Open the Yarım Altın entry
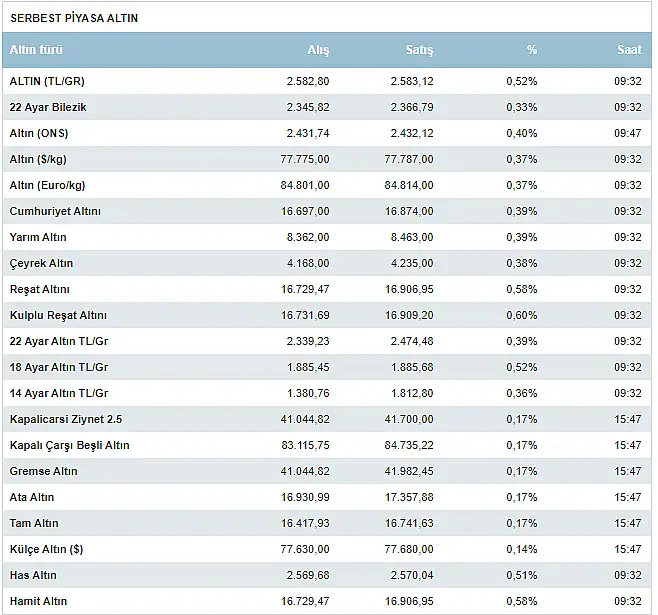 (38, 237)
